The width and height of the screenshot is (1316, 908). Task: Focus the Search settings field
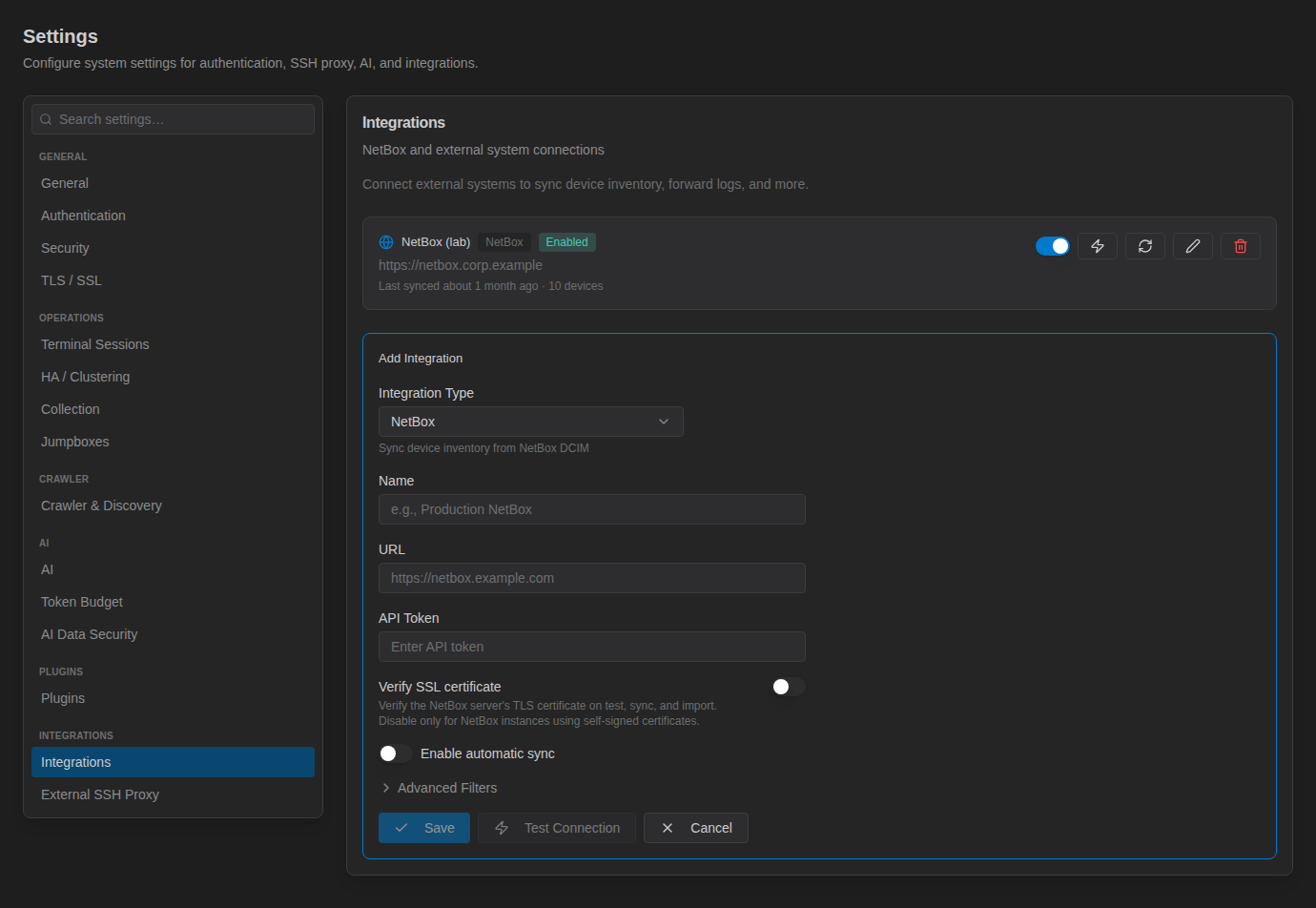tap(173, 119)
